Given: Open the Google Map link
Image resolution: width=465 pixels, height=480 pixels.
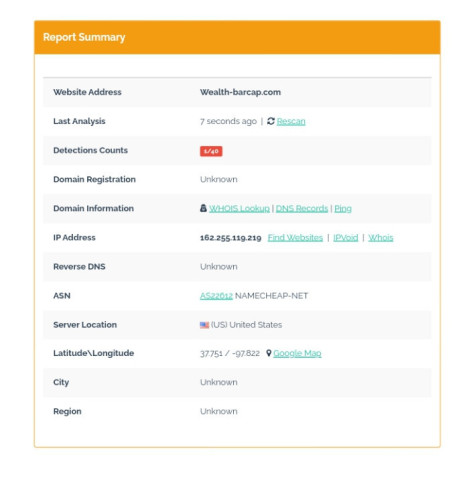Looking at the screenshot, I should point(297,353).
